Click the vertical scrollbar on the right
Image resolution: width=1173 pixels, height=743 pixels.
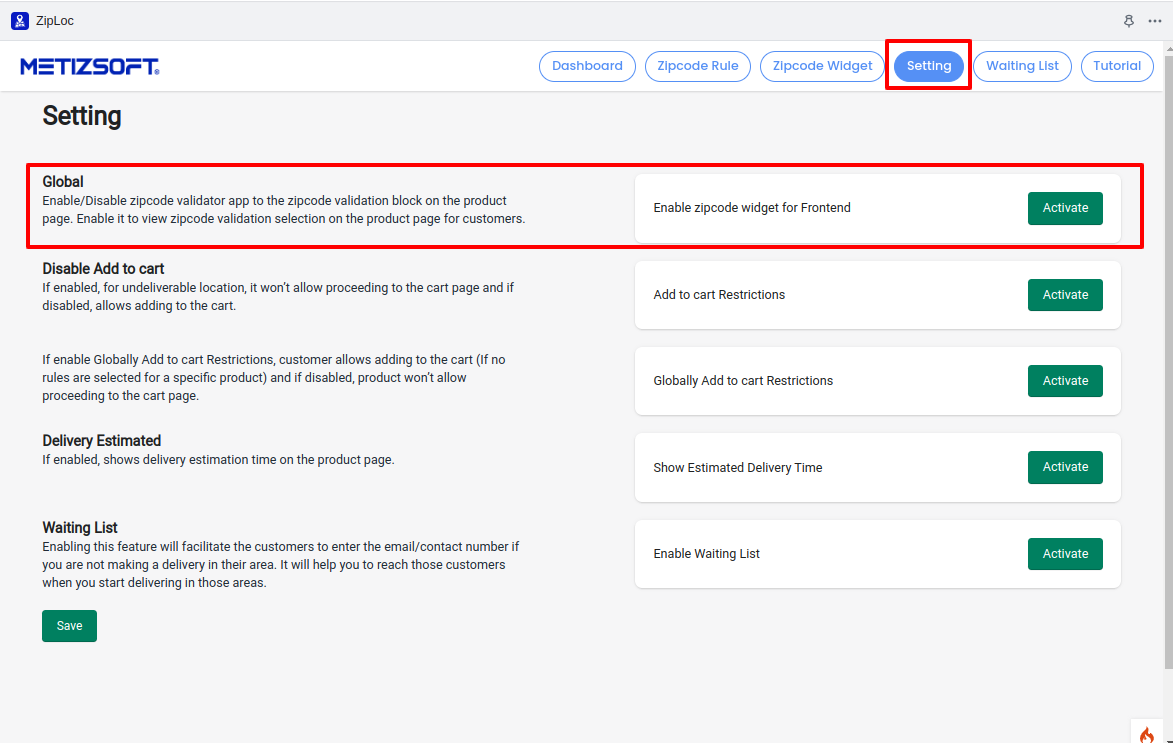[1167, 380]
